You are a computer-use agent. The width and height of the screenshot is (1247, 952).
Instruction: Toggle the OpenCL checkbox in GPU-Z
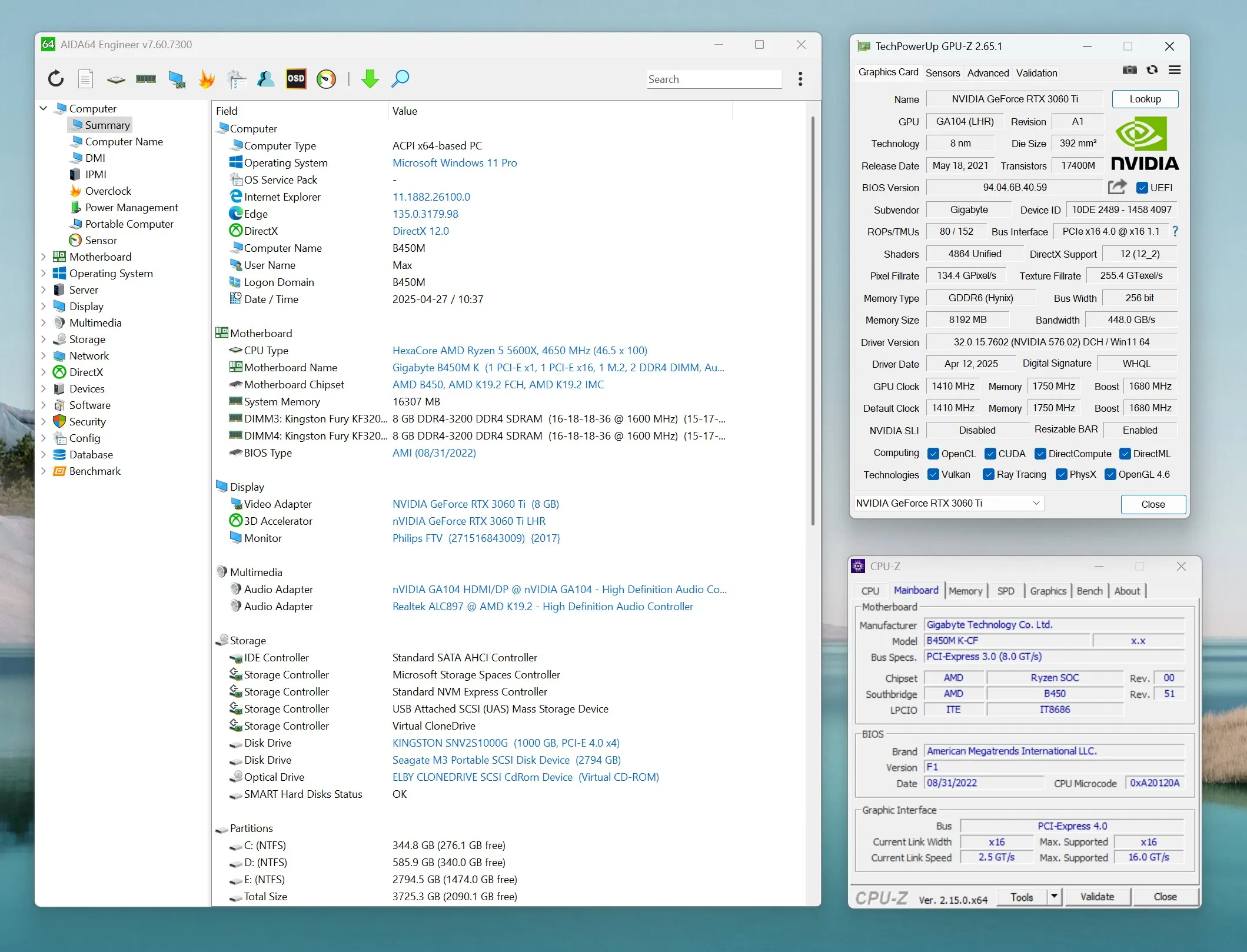tap(933, 454)
